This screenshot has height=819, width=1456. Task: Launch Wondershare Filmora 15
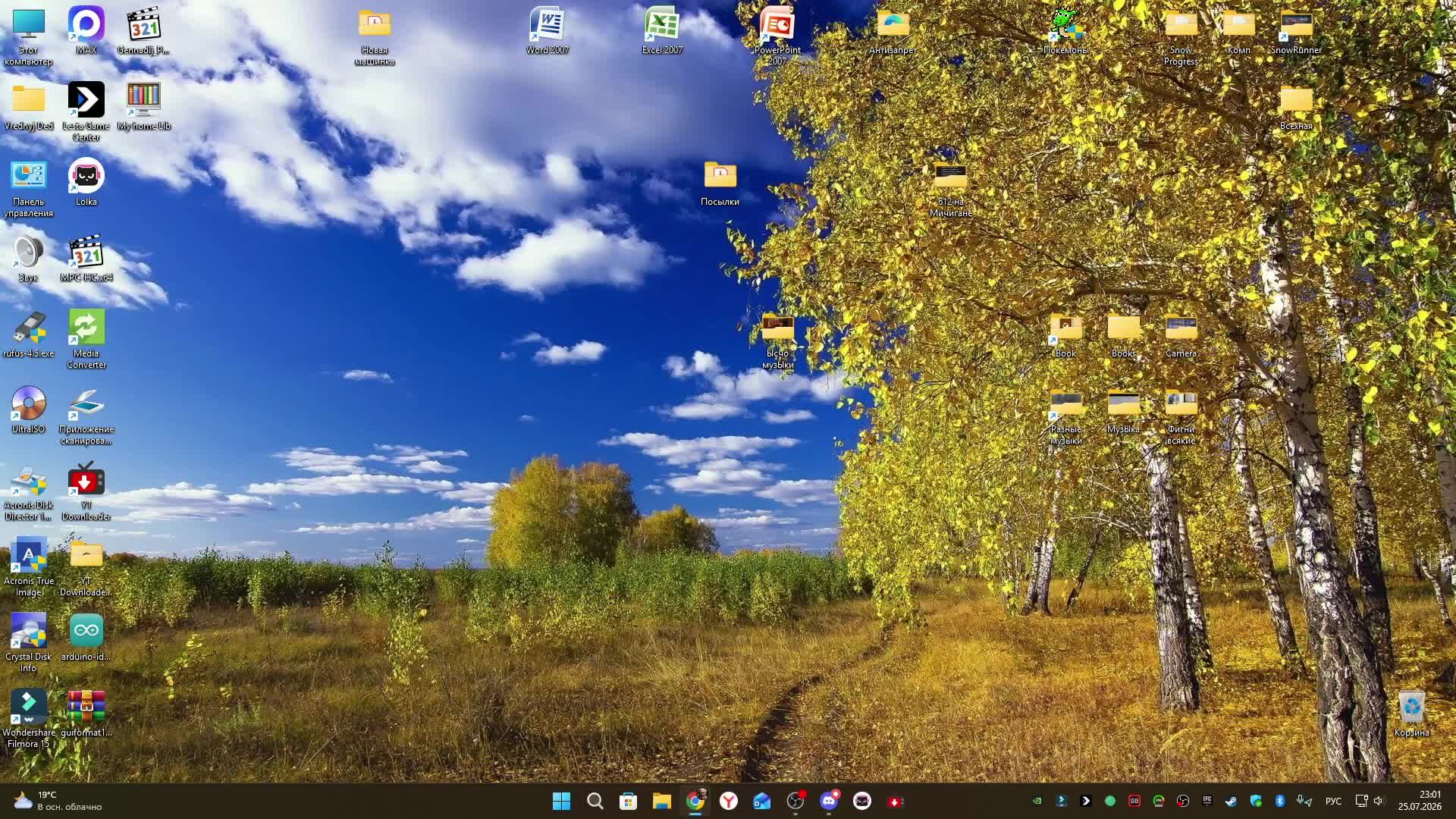pyautogui.click(x=29, y=719)
